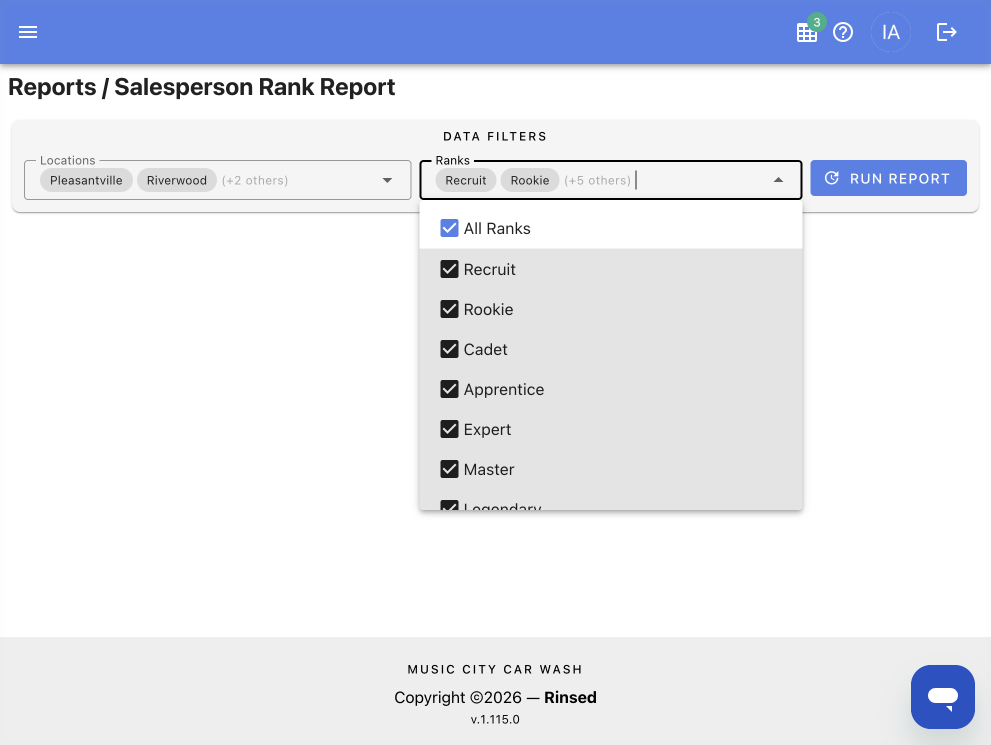Click the Run Report button
This screenshot has height=745, width=991.
point(888,178)
